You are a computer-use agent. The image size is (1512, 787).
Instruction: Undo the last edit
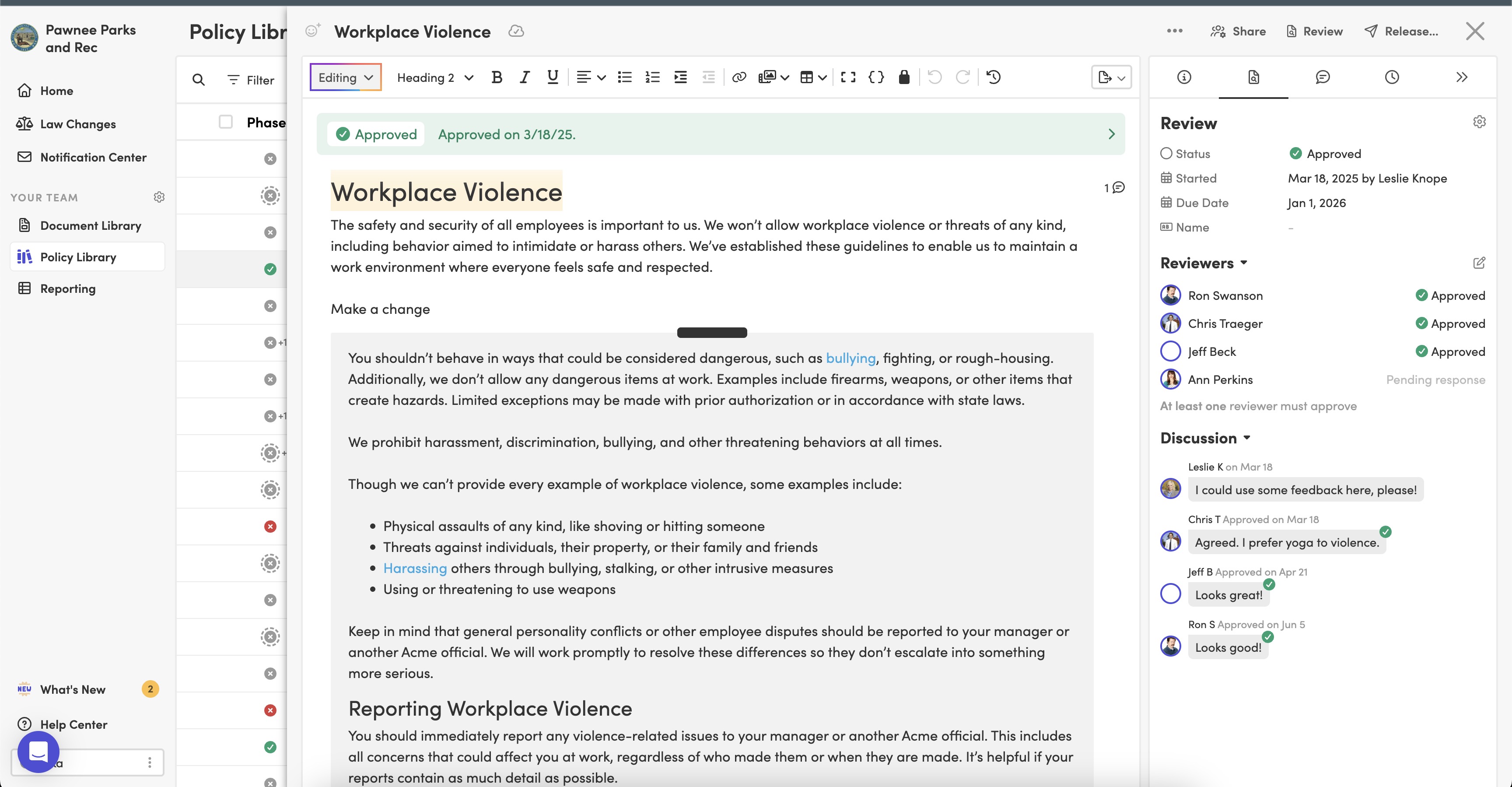point(934,77)
